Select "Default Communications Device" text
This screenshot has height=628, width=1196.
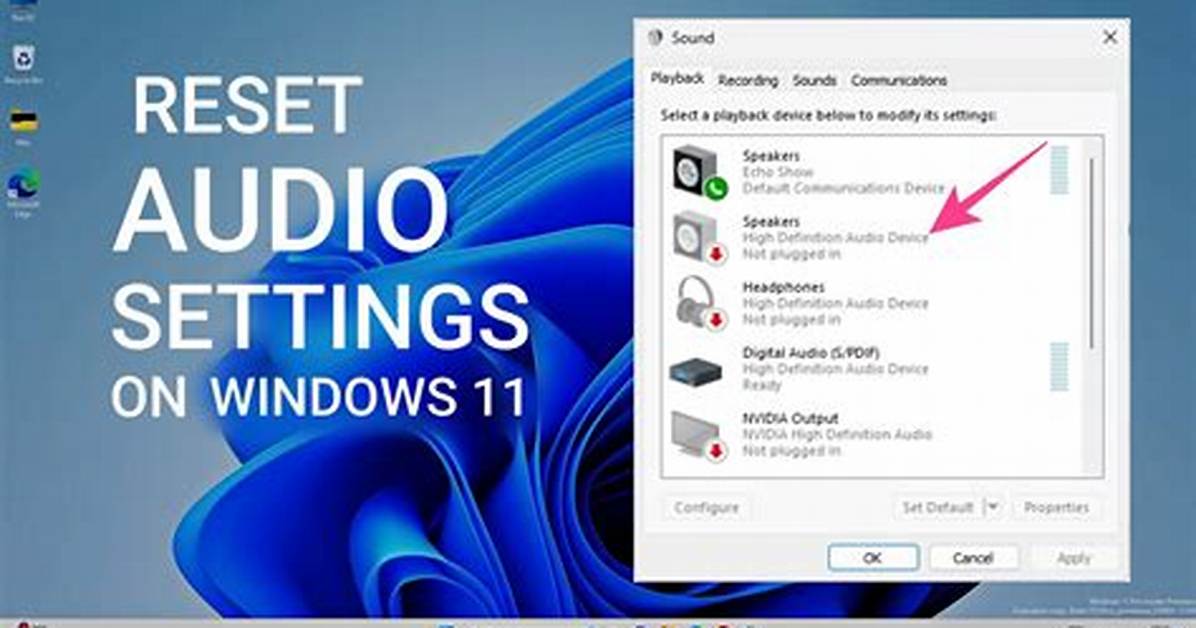843,188
